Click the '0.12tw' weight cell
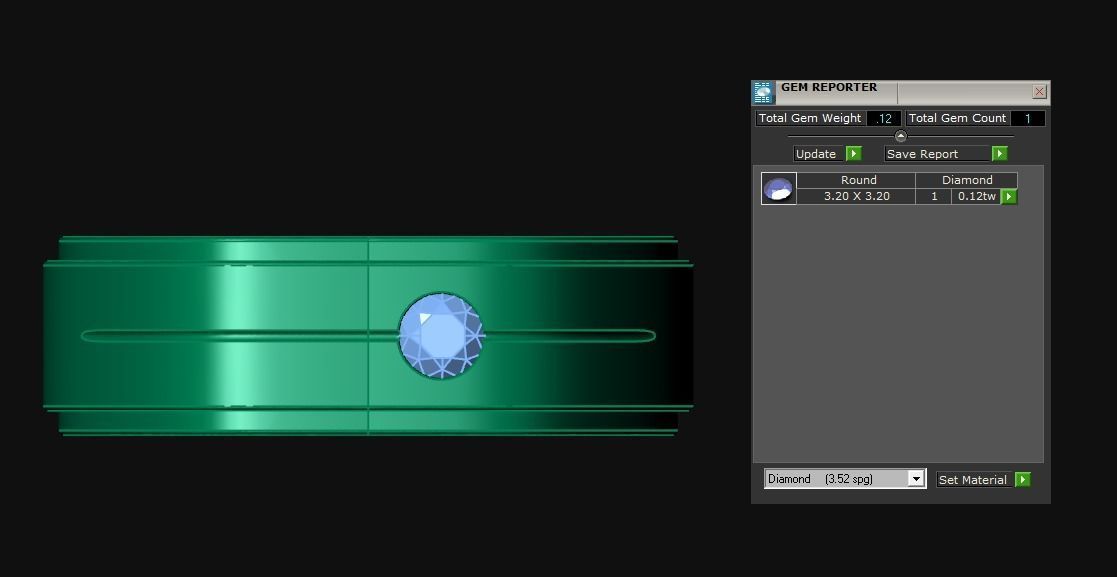 [976, 197]
